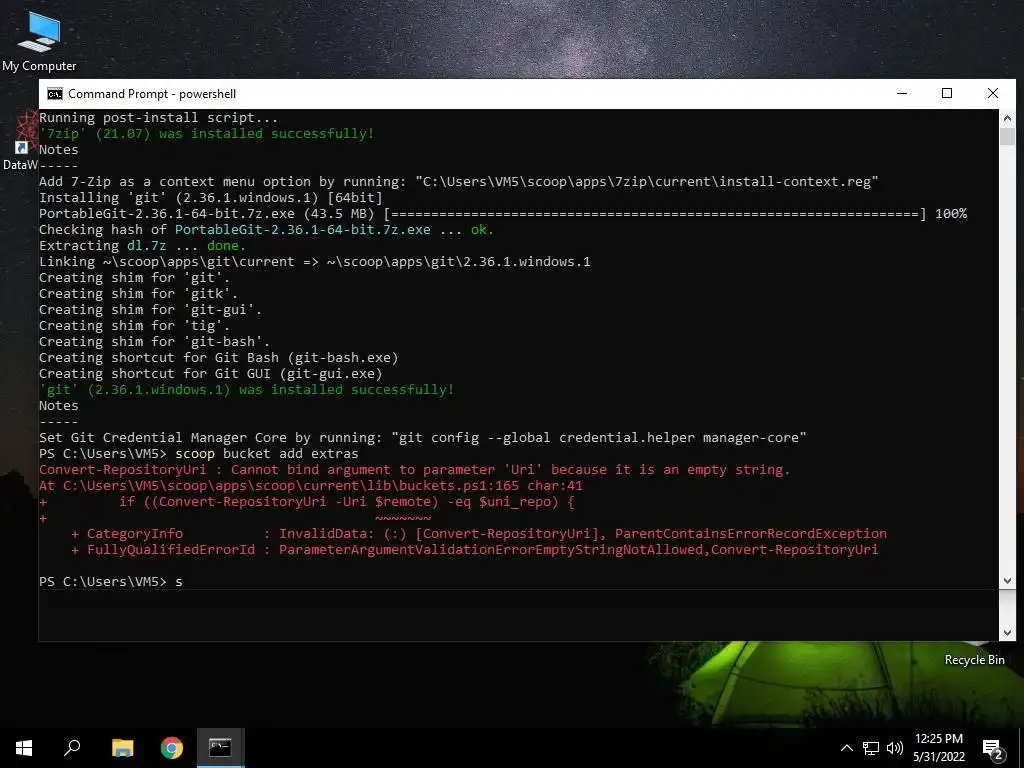The height and width of the screenshot is (768, 1024).
Task: Click the 'At C:\Users\VM5\scoop\apps\scoop\current\lib\buckets.ps1:165' line
Action: [x=311, y=485]
